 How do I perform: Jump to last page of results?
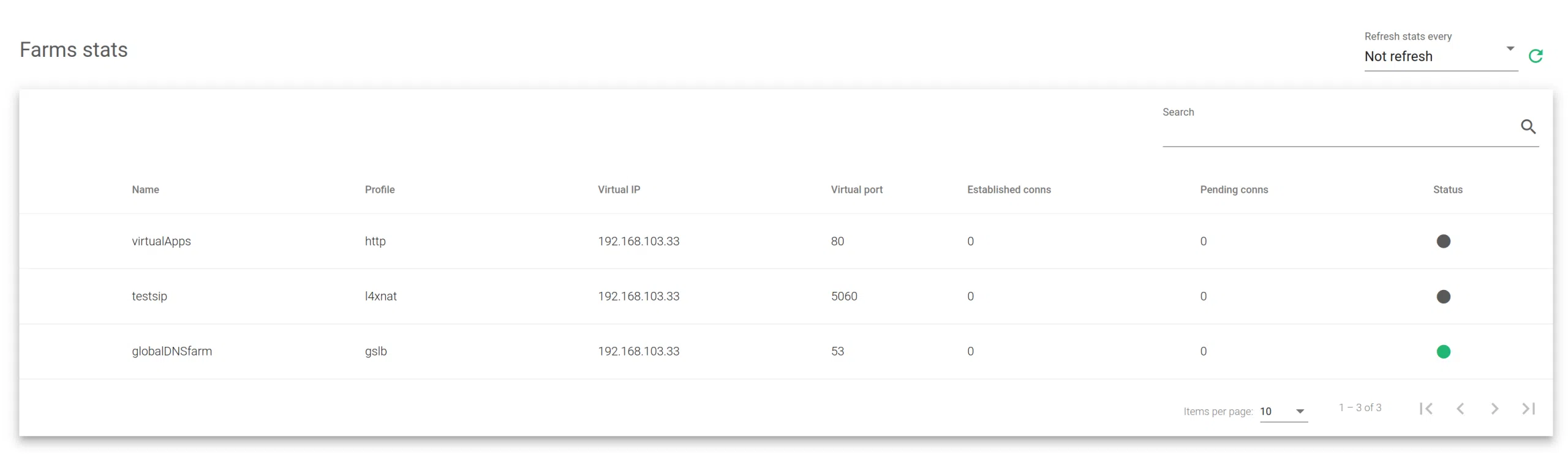tap(1529, 409)
